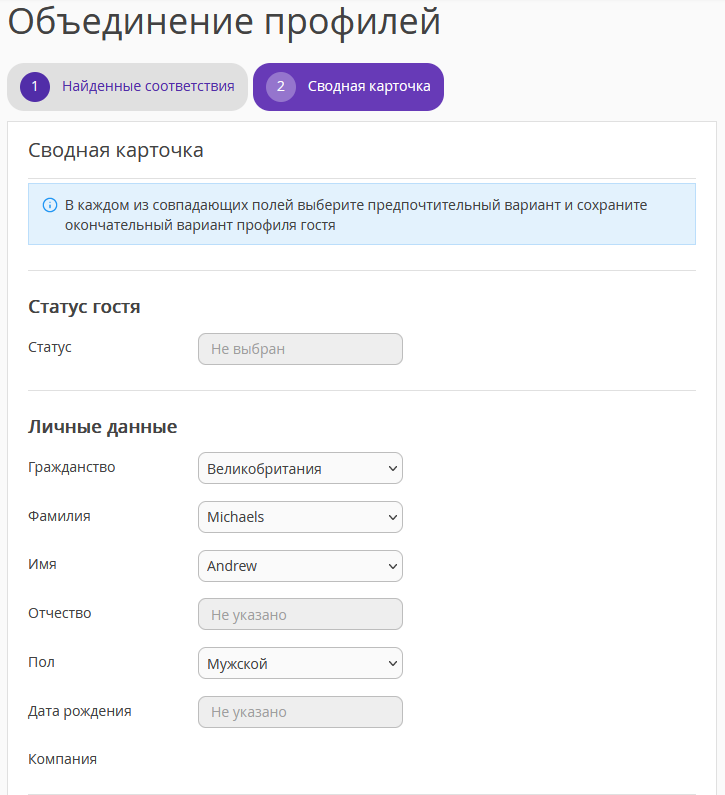
Task: Open the Пол dropdown showing Мужской
Action: coord(300,663)
